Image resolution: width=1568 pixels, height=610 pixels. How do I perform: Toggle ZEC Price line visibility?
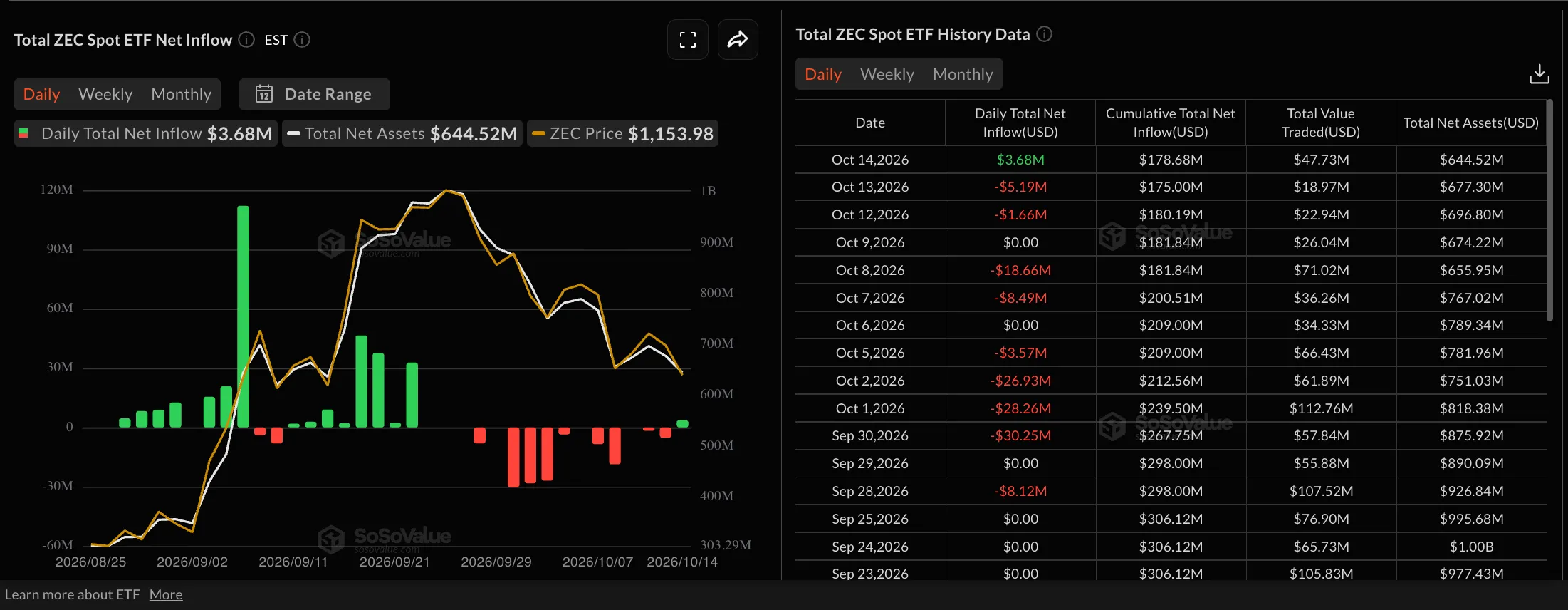[x=622, y=134]
